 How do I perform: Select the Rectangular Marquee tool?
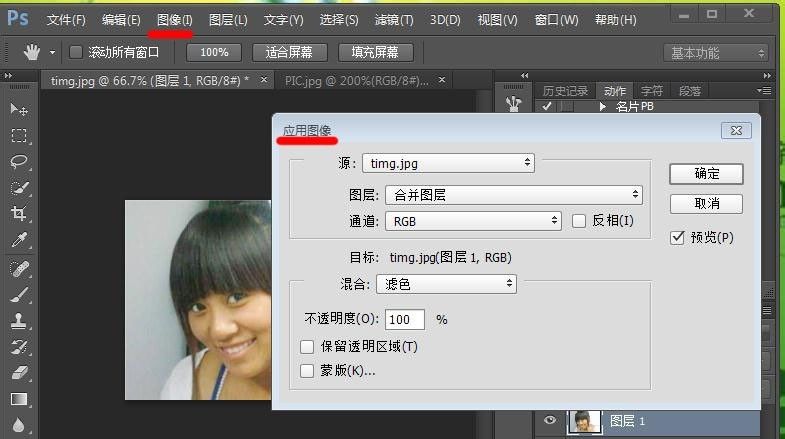(18, 135)
